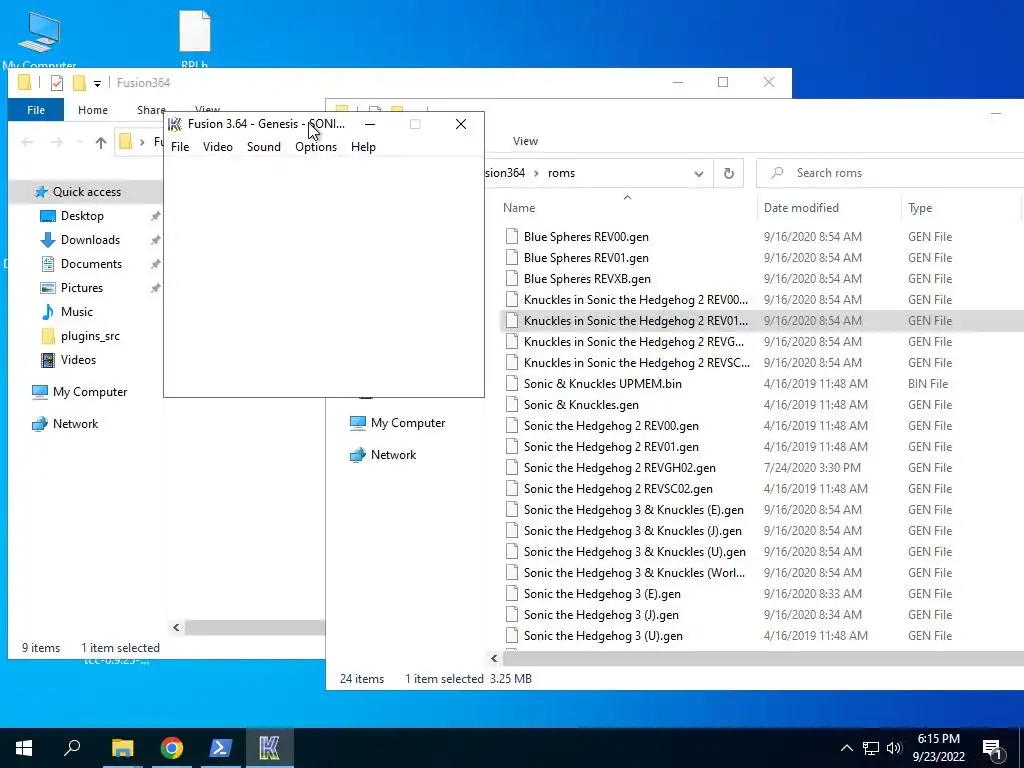Open the Help menu in Fusion

[363, 147]
